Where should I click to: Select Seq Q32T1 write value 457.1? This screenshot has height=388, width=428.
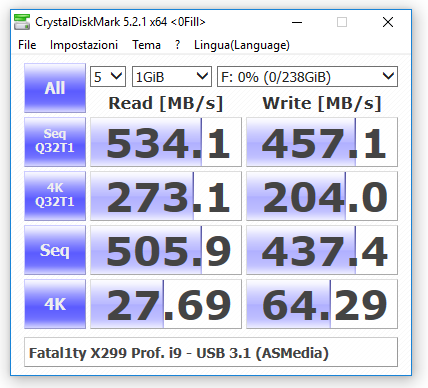tap(322, 142)
